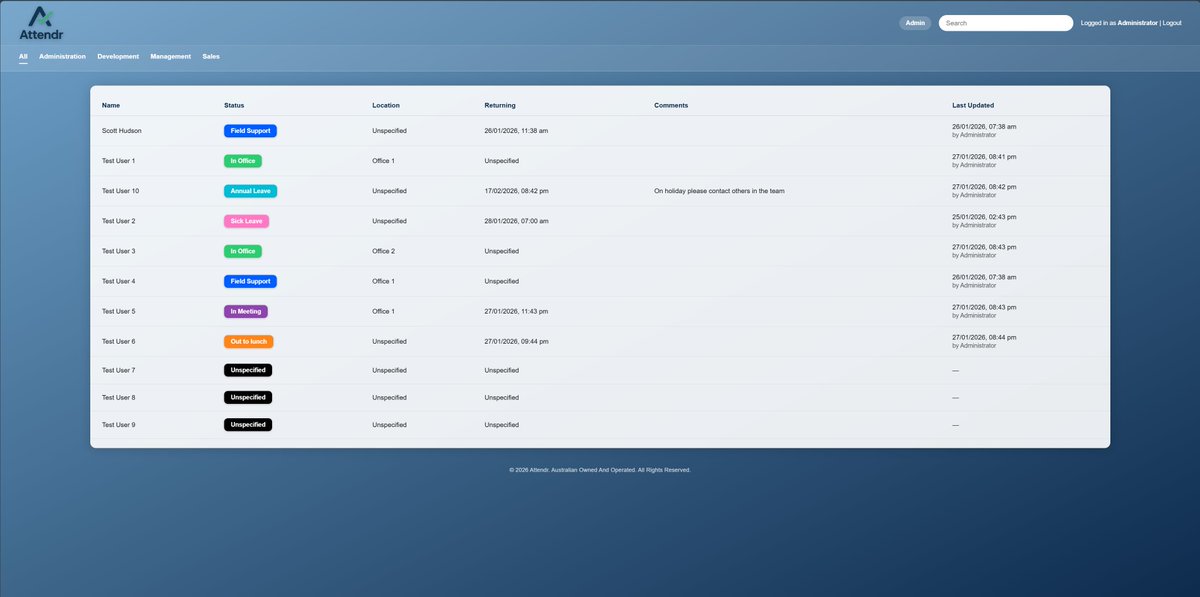Click the In Meeting status badge
Viewport: 1200px width, 597px height.
[x=246, y=311]
